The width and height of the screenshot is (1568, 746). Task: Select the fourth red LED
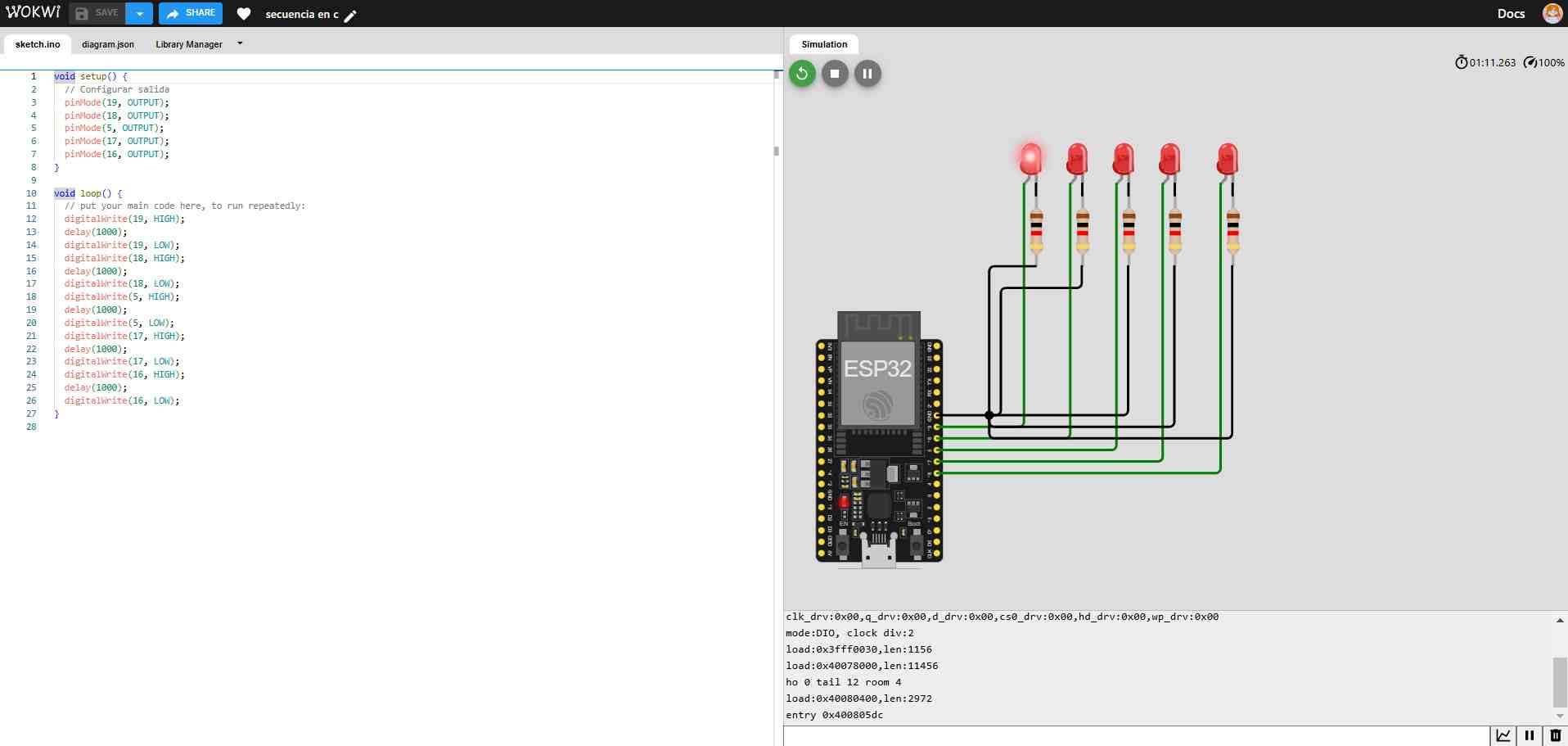[x=1169, y=159]
